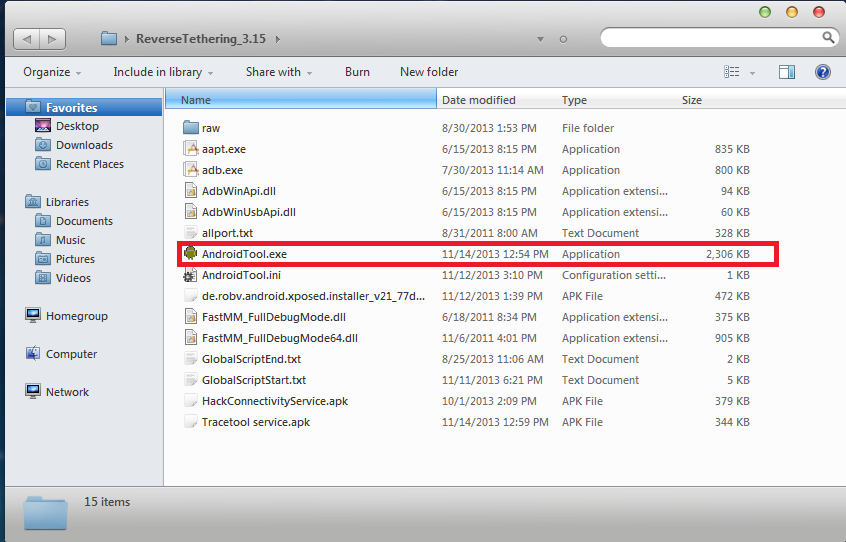
Task: Click the FastMM_FullDebugMode64.dll file icon
Action: click(x=190, y=338)
